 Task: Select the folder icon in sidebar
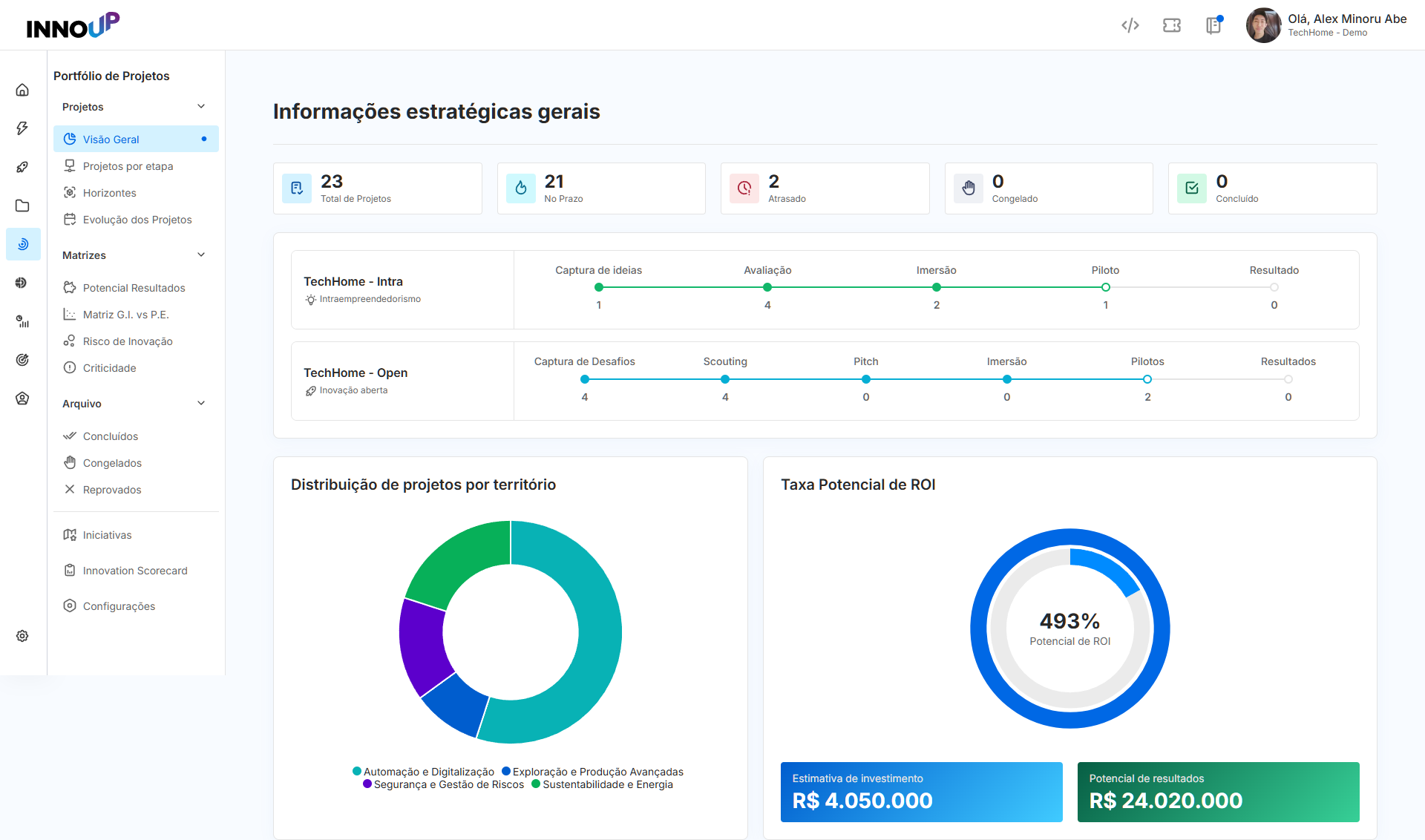(x=22, y=206)
